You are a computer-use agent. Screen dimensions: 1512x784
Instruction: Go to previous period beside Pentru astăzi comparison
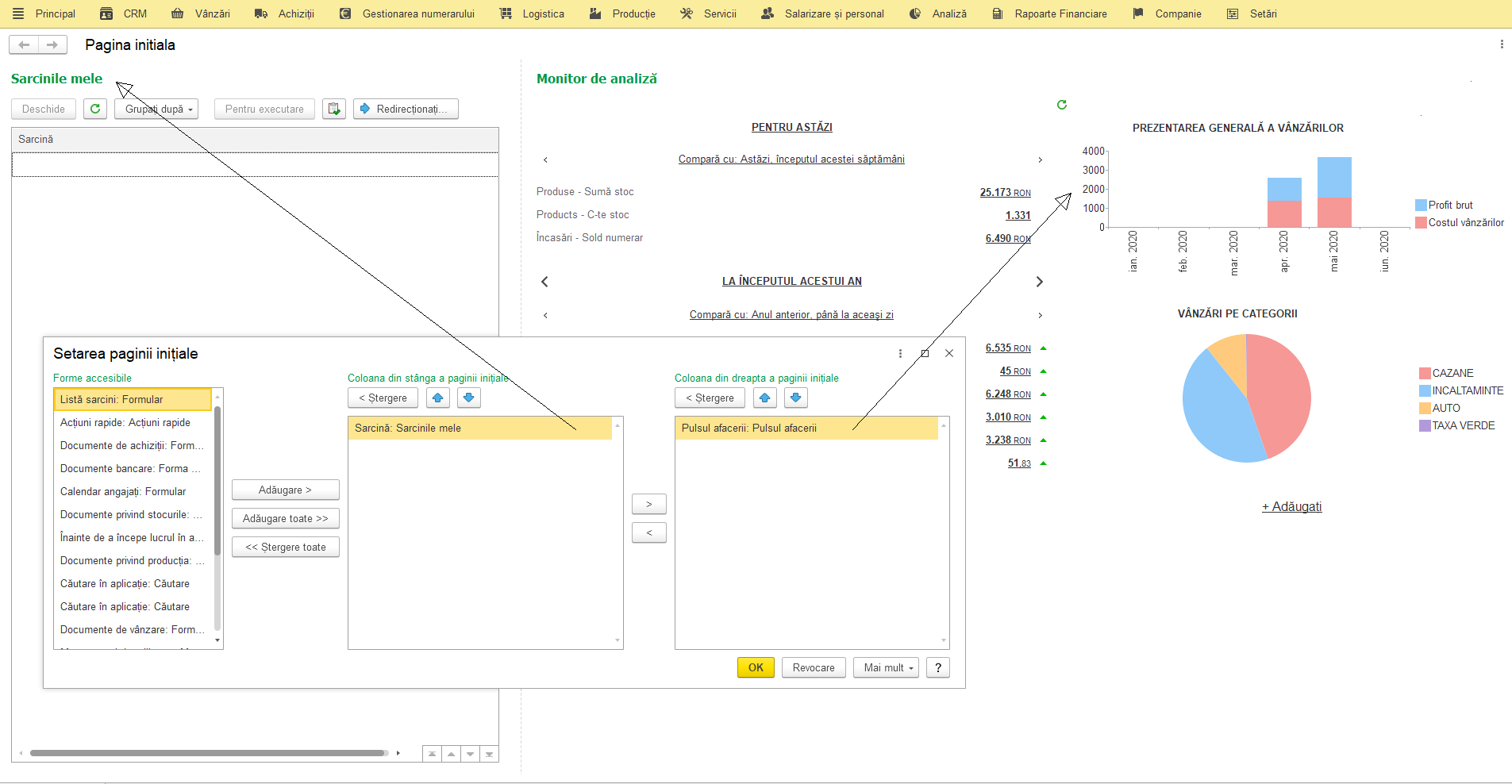click(545, 159)
